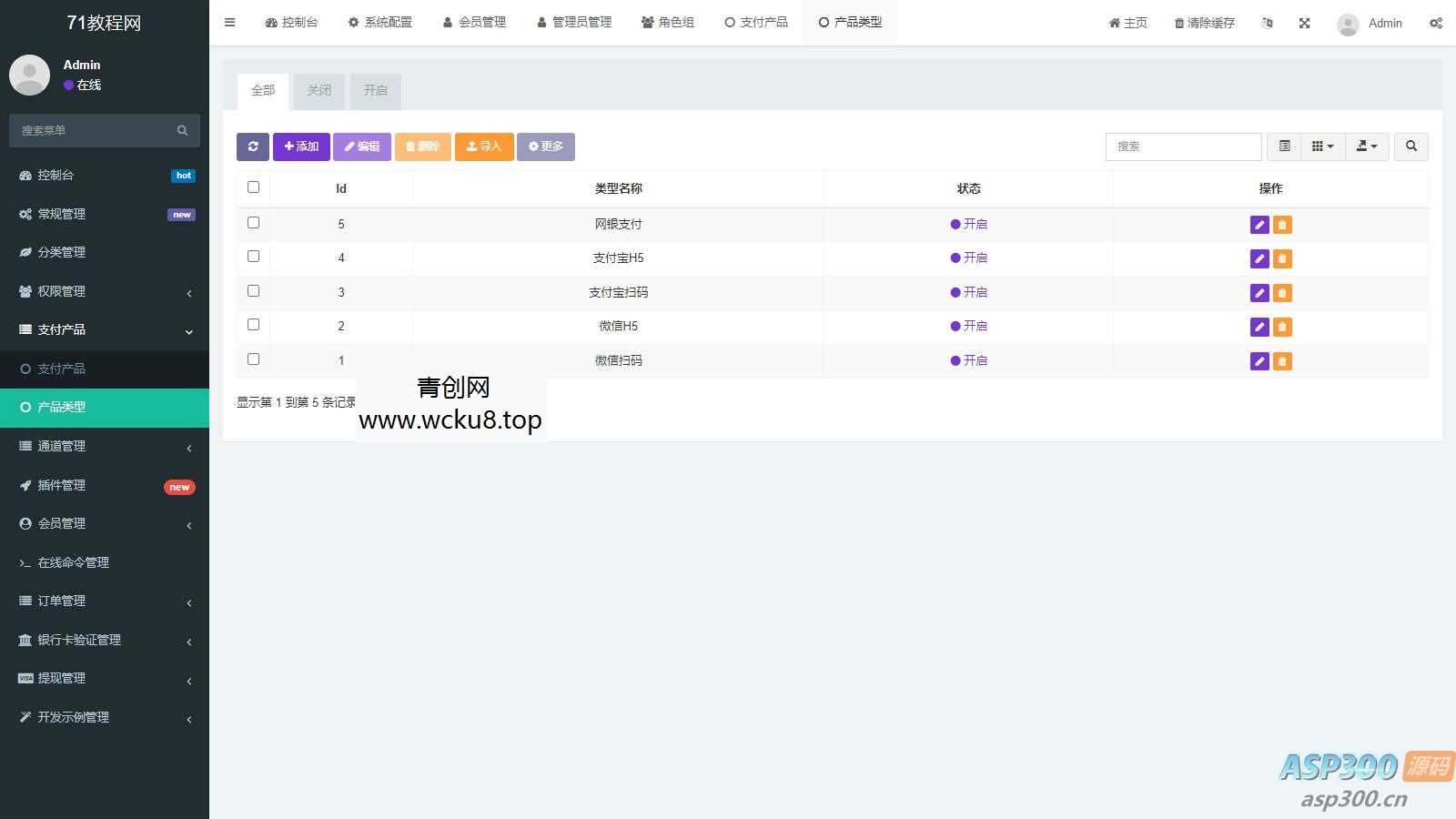This screenshot has height=819, width=1456.
Task: Click the 添加 button to add a record
Action: [x=301, y=147]
